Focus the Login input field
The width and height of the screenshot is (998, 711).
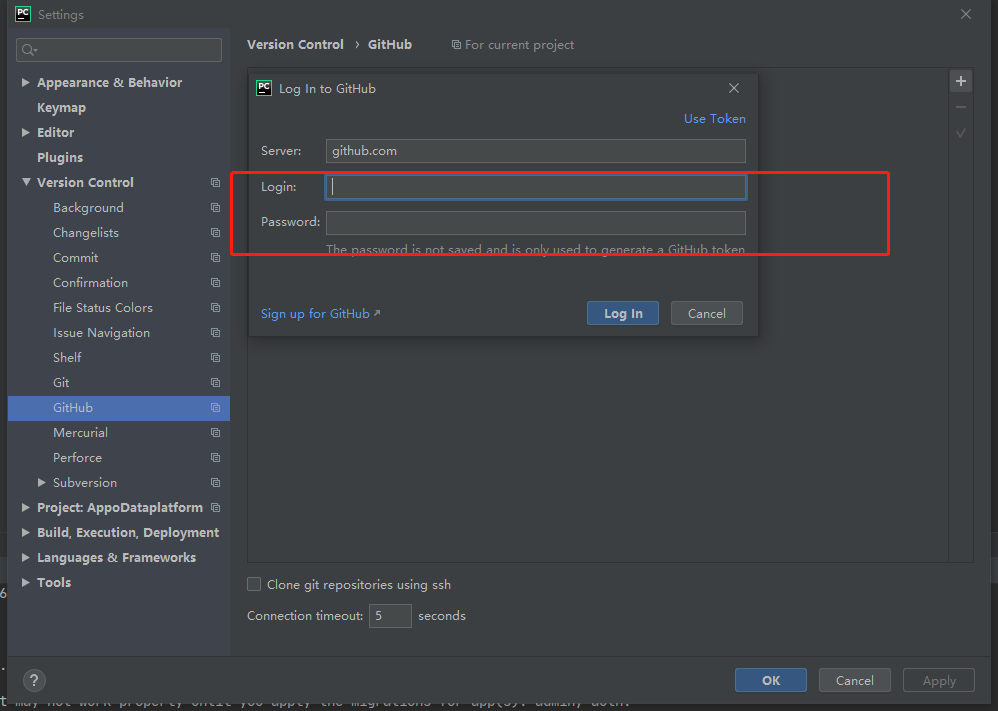(535, 187)
